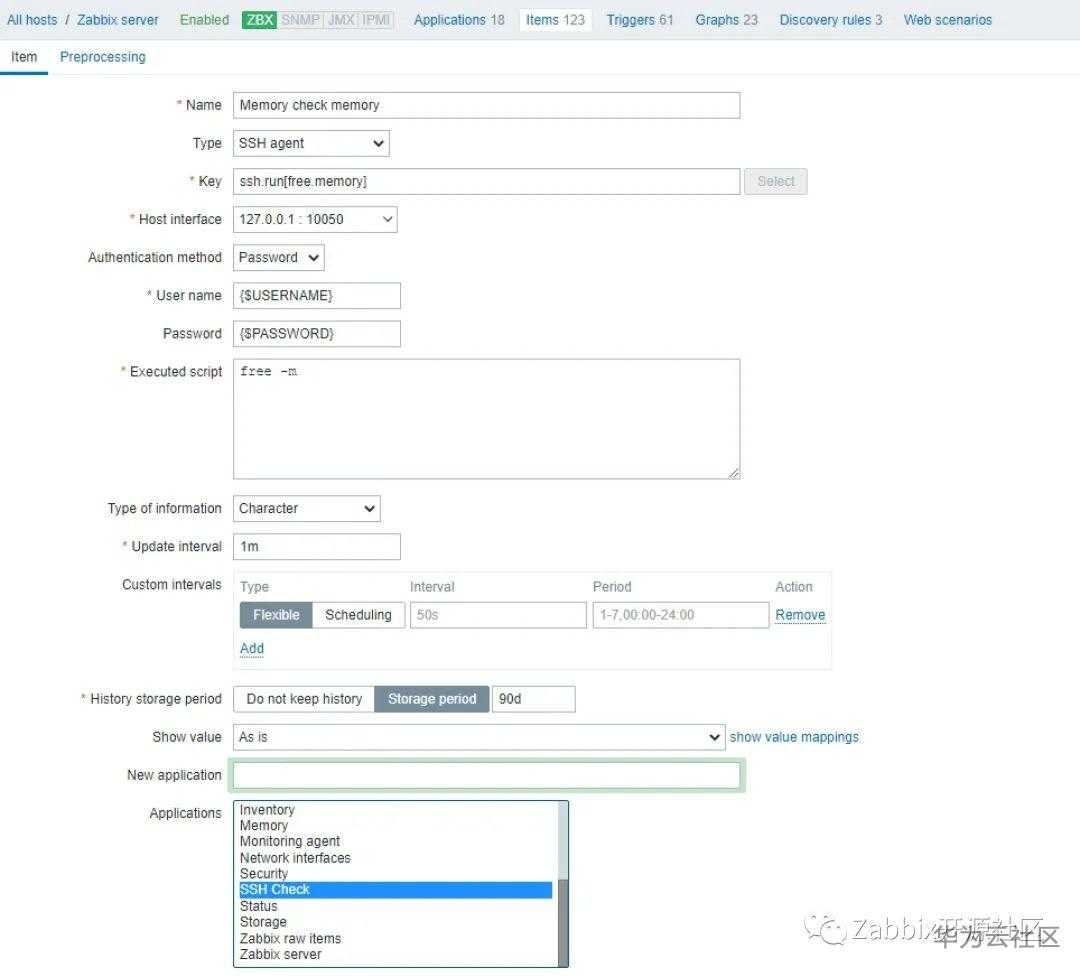
Task: Focus the Password field
Action: (317, 333)
